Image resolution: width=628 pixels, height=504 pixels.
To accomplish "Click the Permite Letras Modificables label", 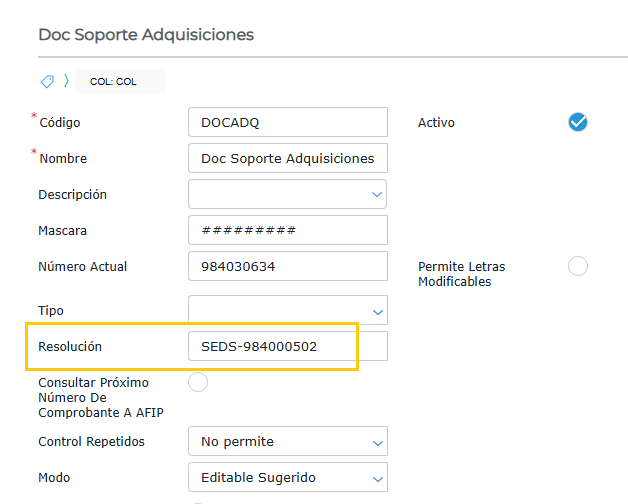I will pos(461,274).
